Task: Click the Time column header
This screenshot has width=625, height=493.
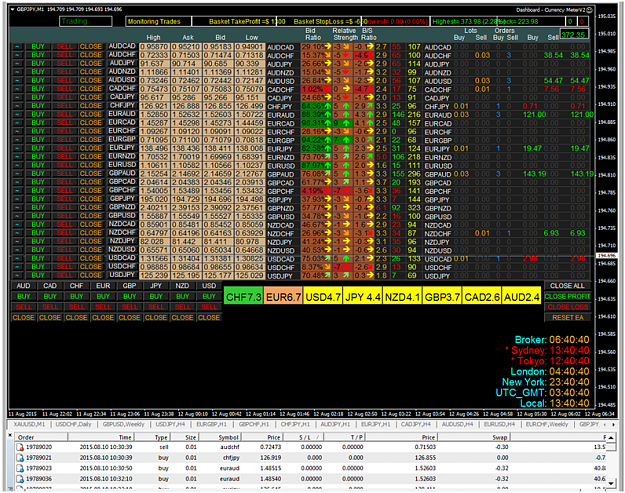Action: point(100,437)
